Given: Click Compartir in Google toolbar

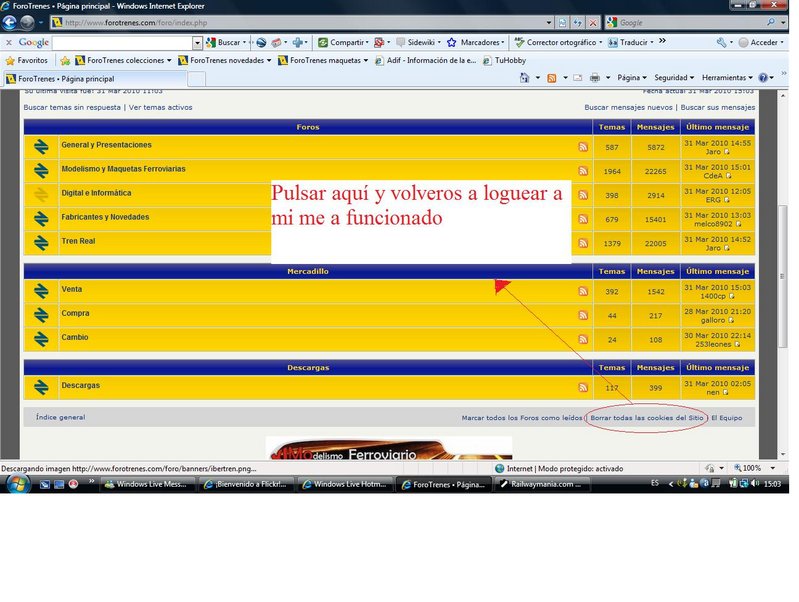Looking at the screenshot, I should (x=343, y=42).
